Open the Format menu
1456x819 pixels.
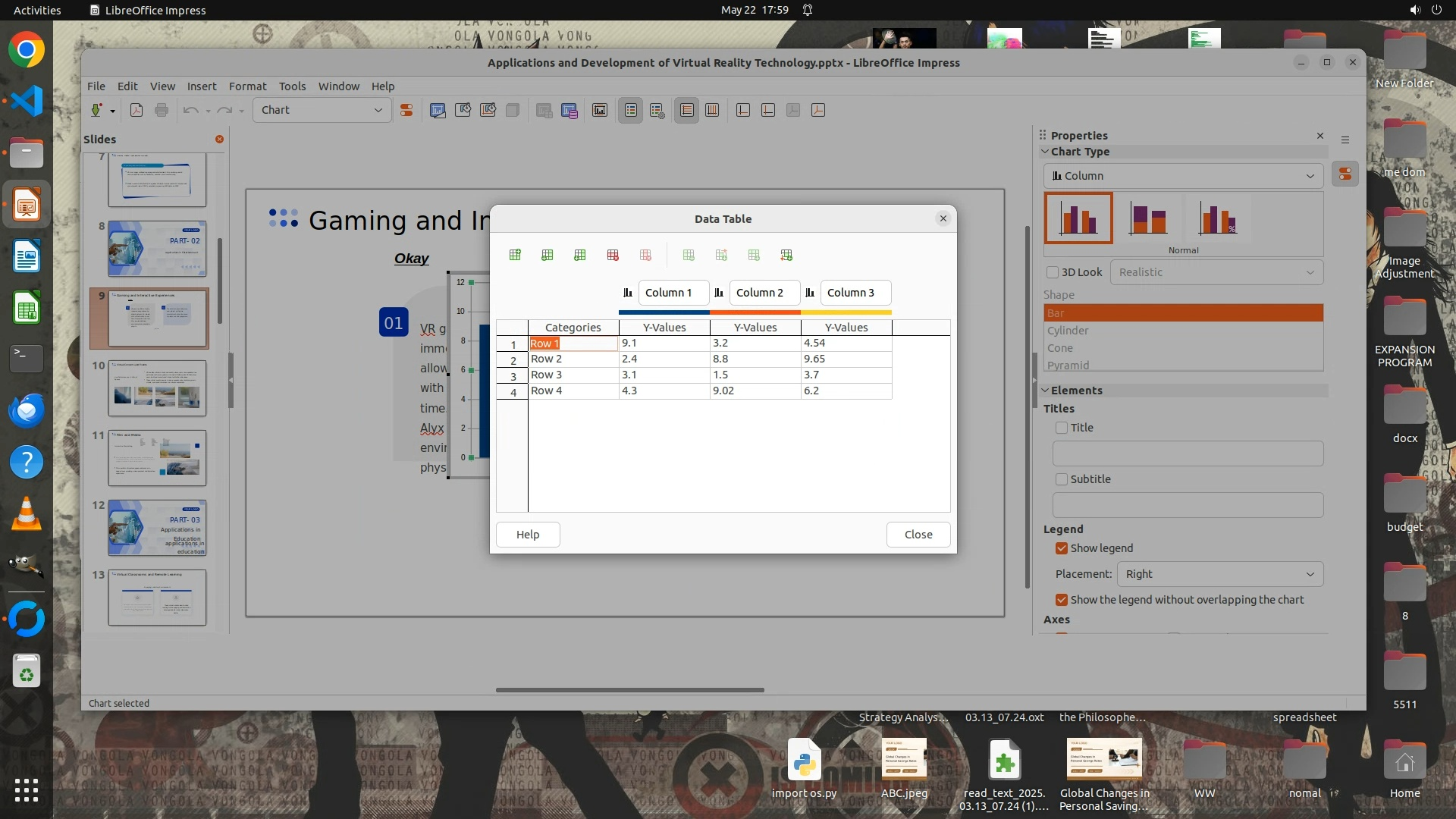click(247, 86)
